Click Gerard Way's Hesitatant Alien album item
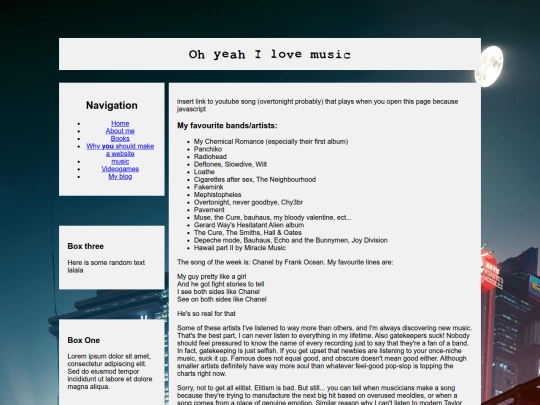 (249, 225)
